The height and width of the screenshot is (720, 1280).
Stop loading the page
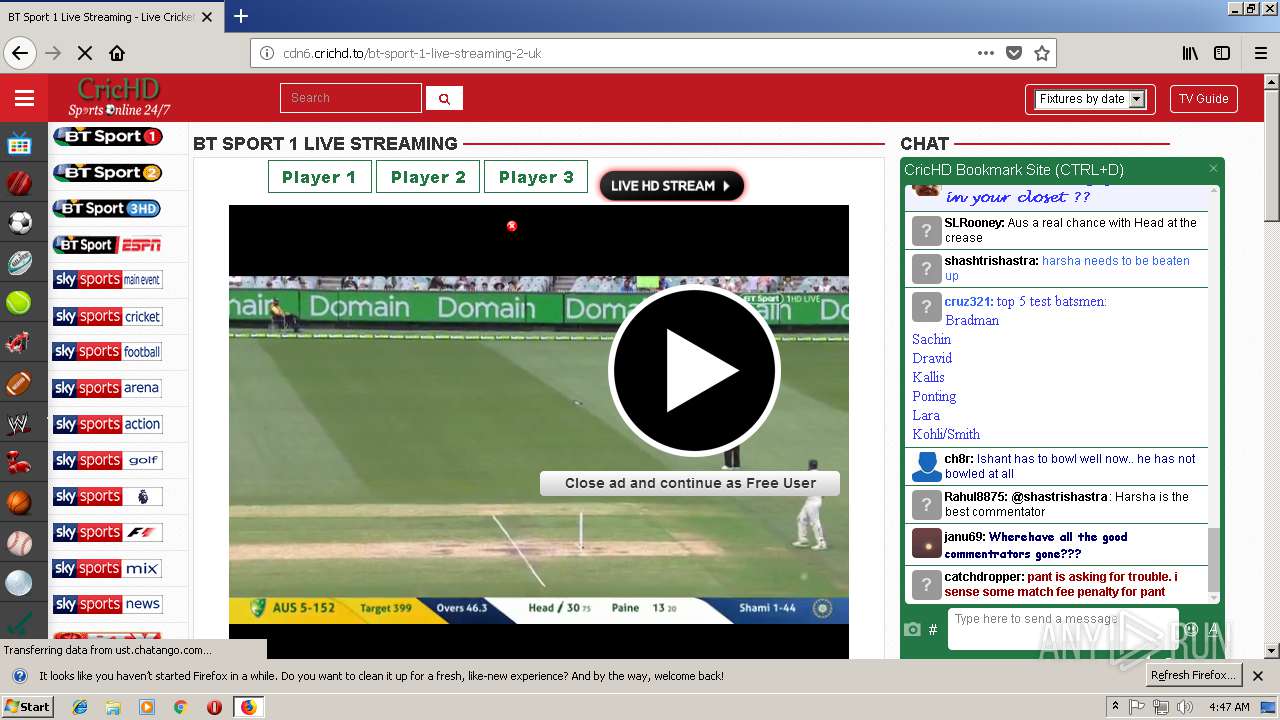[85, 53]
